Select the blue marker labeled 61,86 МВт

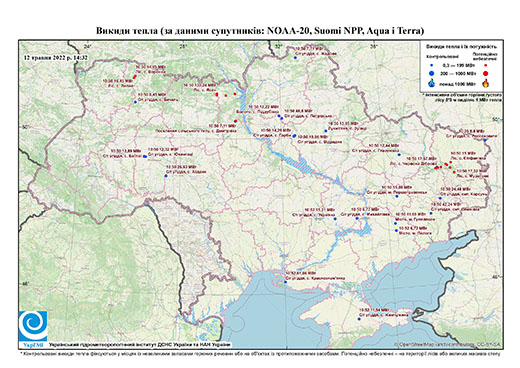(285, 282)
